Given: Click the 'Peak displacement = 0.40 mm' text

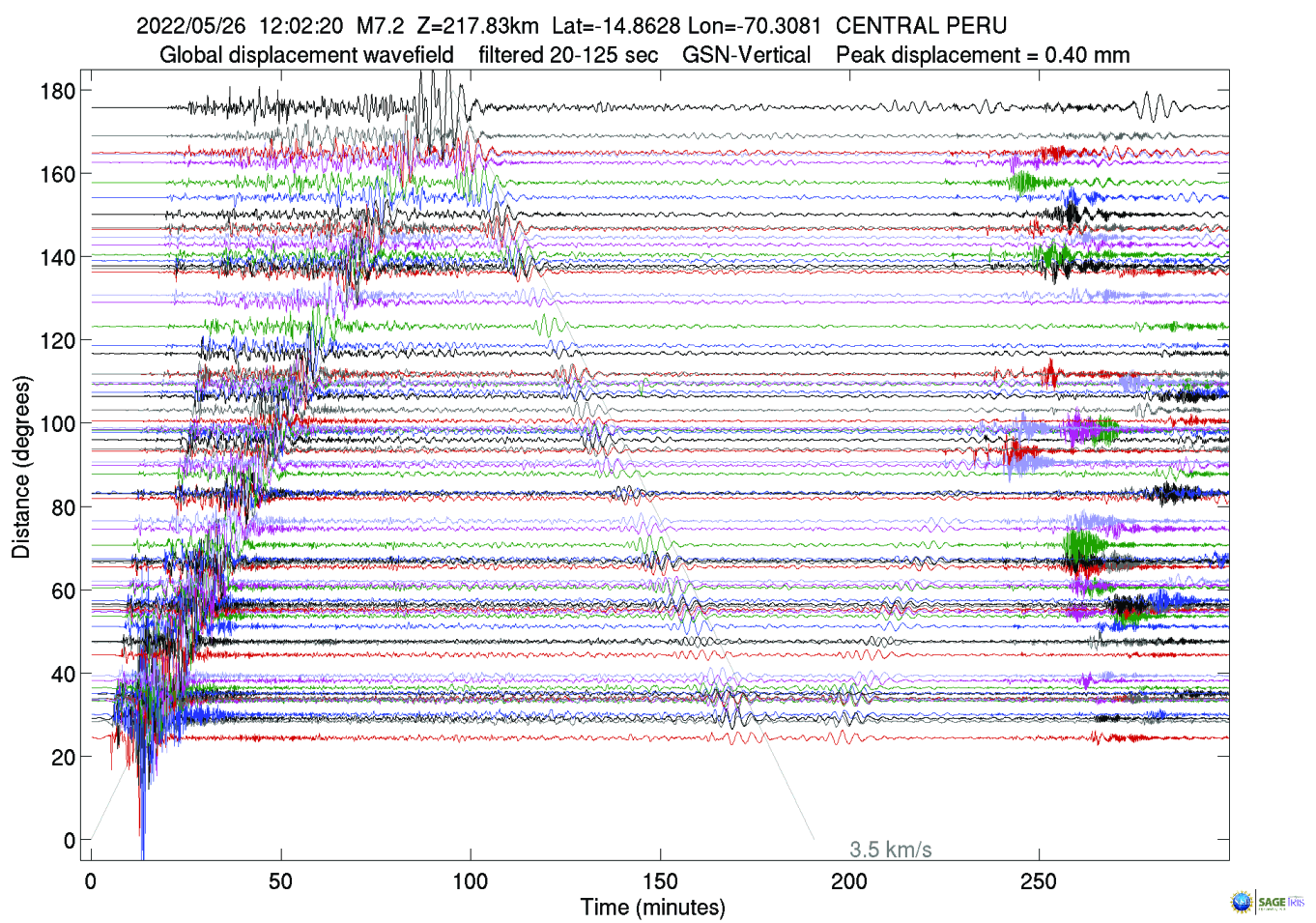Looking at the screenshot, I should 983,55.
